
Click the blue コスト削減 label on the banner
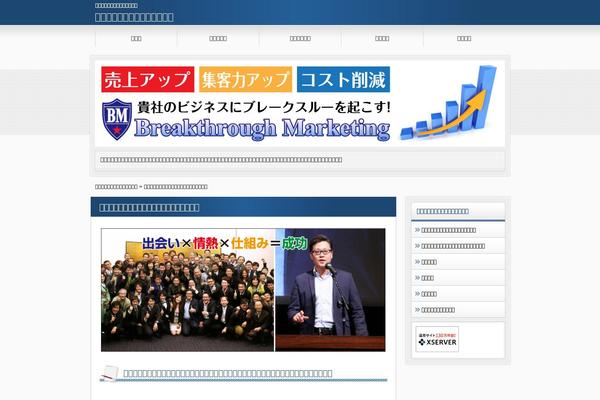[x=343, y=79]
